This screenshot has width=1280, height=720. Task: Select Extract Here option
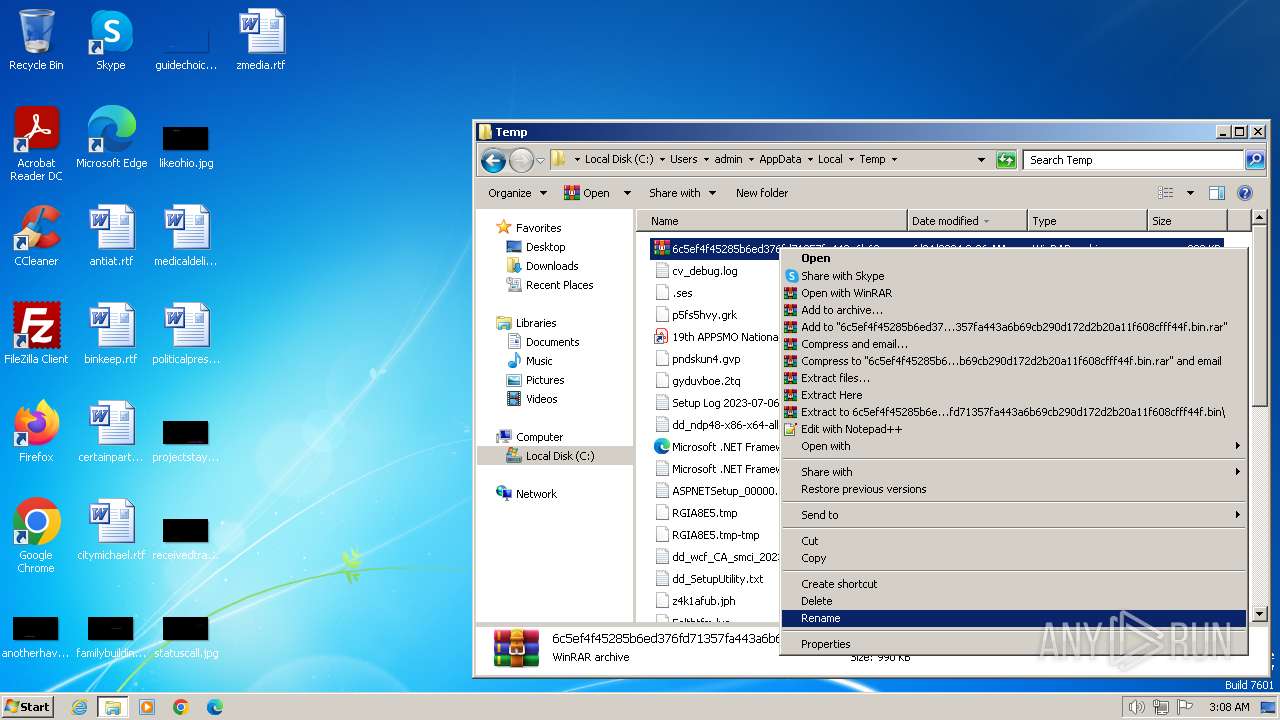[1013, 395]
